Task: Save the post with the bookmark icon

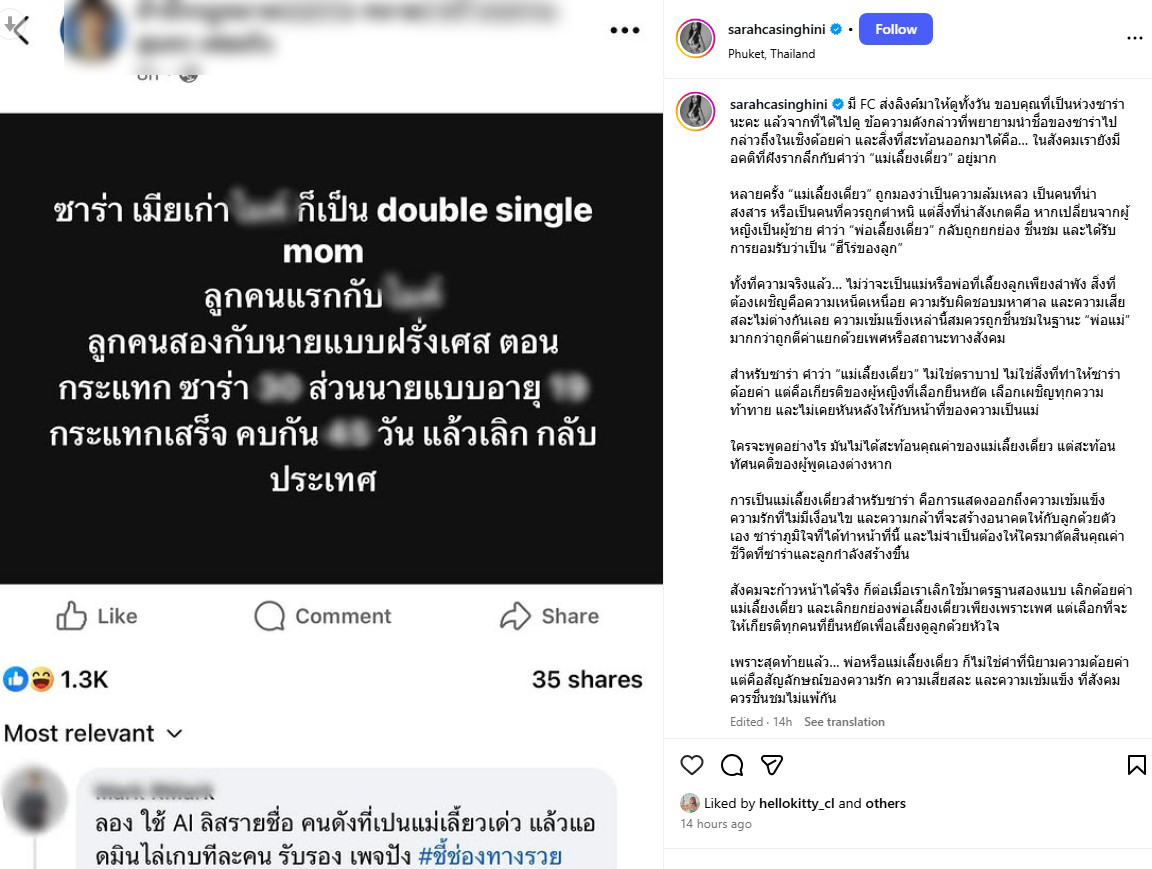Action: tap(1136, 765)
